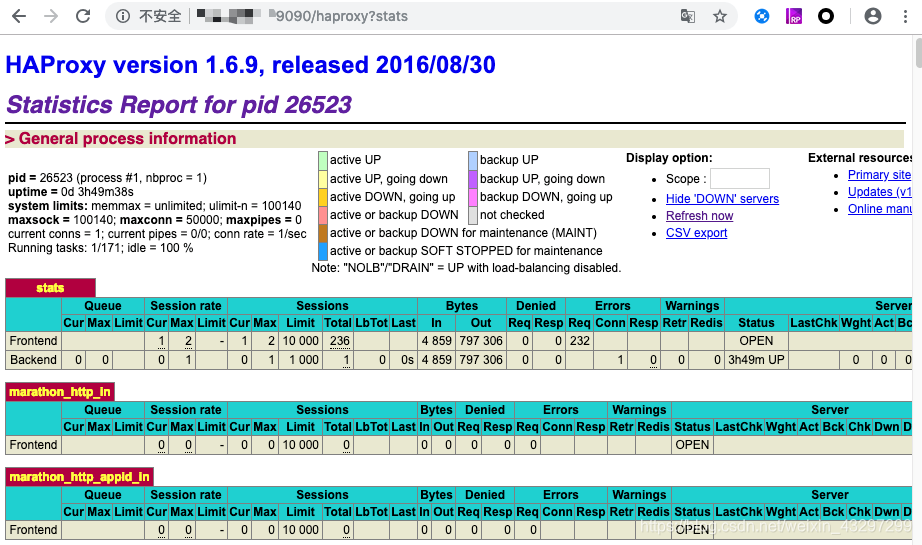Open the blue circular extension icon
Screen dimensions: 922x545
point(761,16)
